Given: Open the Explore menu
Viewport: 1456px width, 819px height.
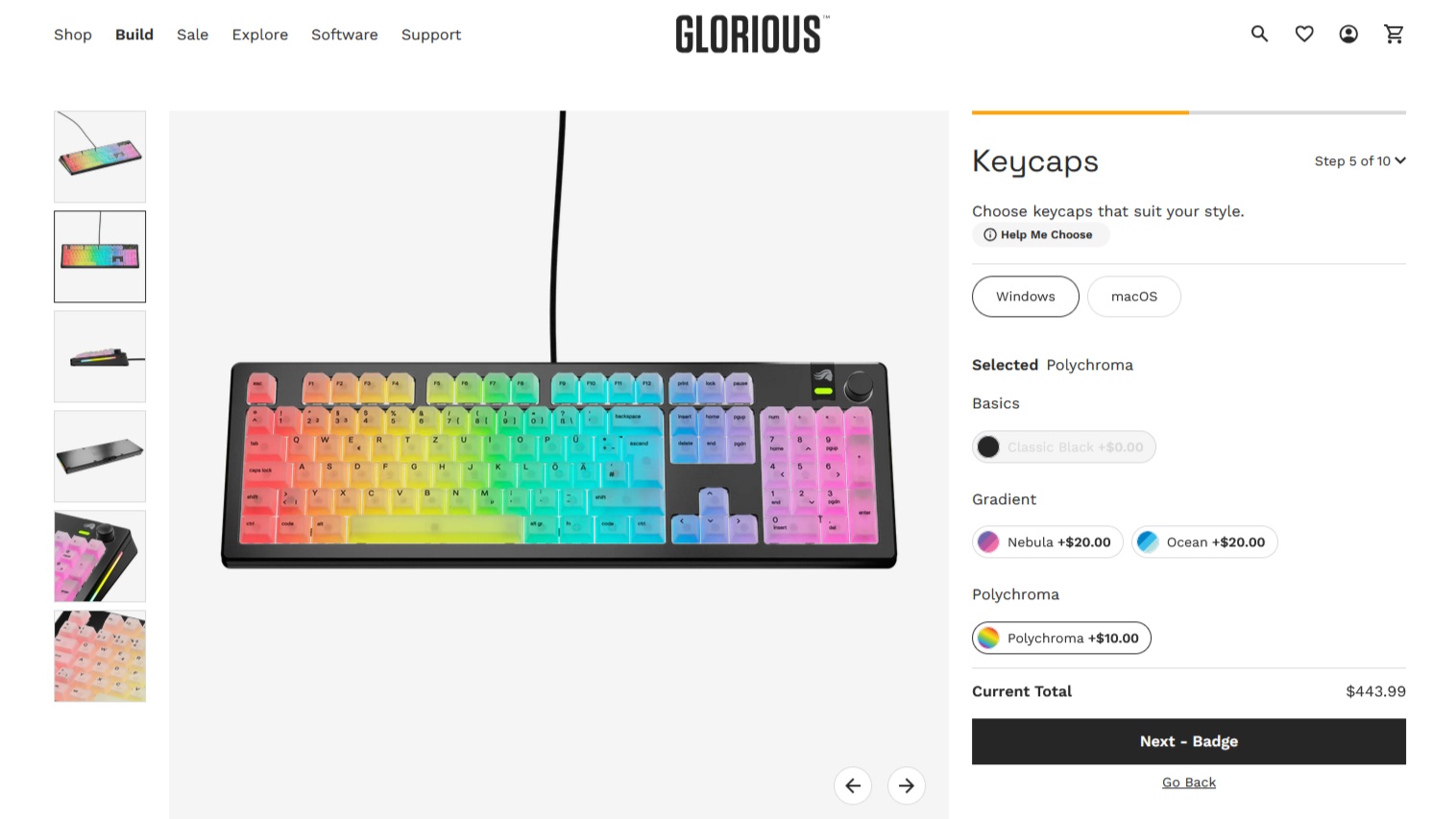Looking at the screenshot, I should (x=260, y=35).
